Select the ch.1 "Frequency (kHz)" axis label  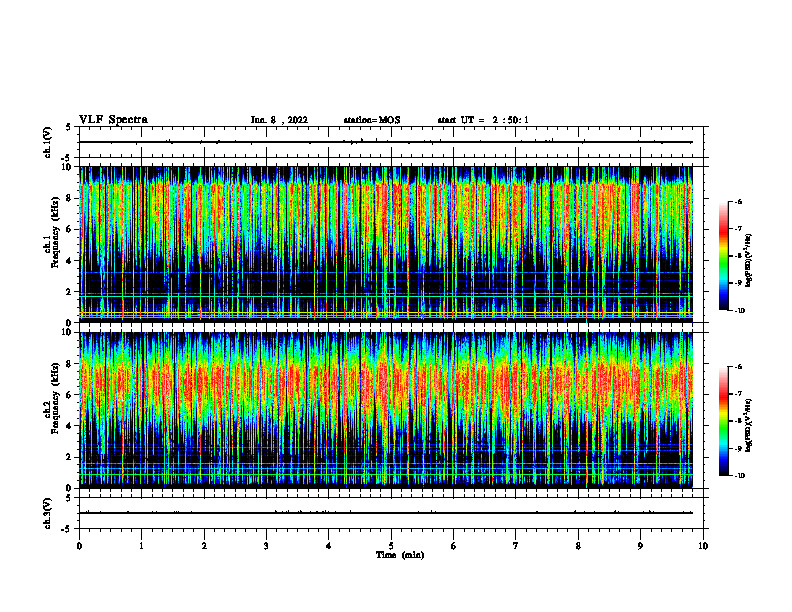point(55,231)
